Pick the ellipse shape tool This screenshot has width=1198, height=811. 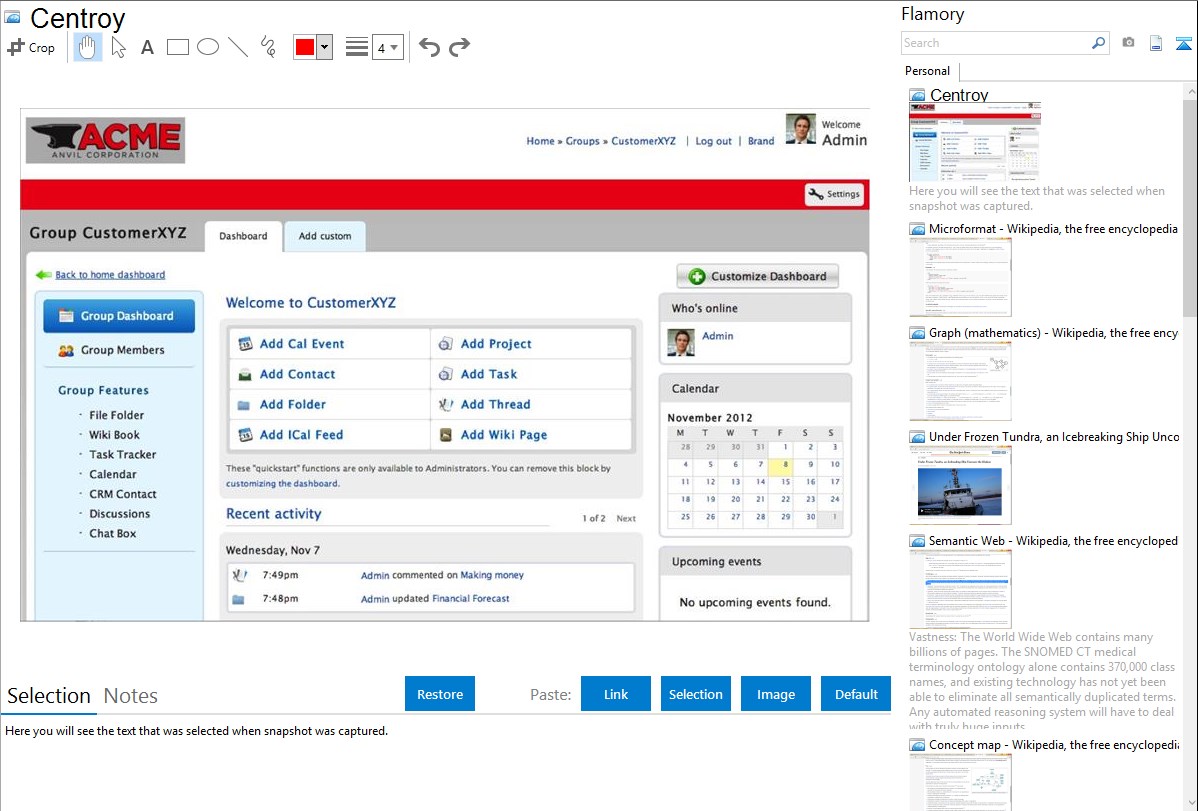click(208, 47)
